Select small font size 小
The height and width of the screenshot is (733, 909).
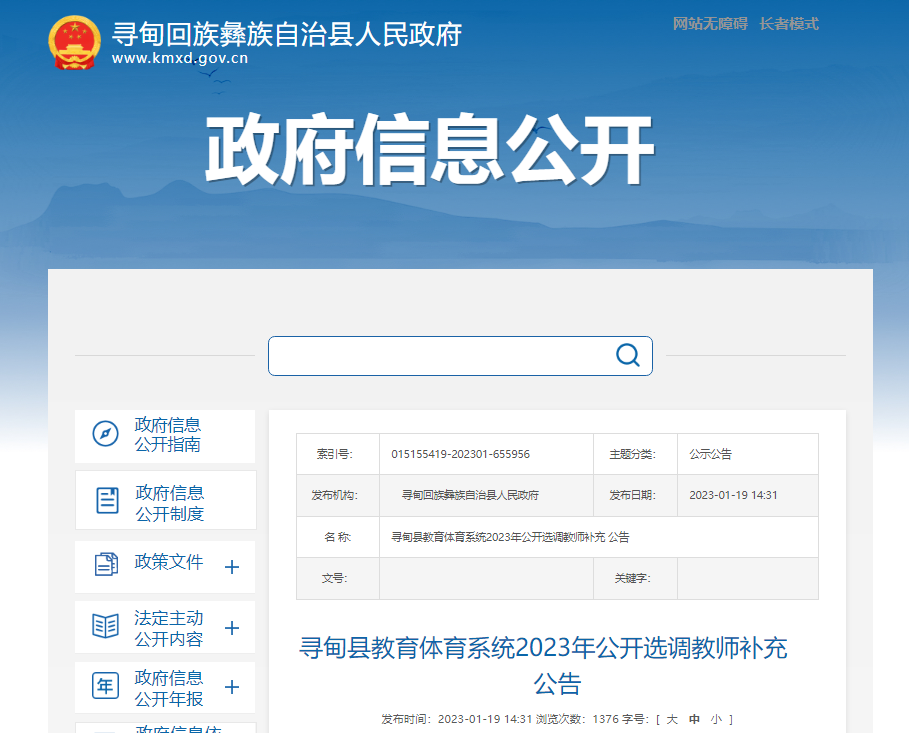click(x=716, y=719)
